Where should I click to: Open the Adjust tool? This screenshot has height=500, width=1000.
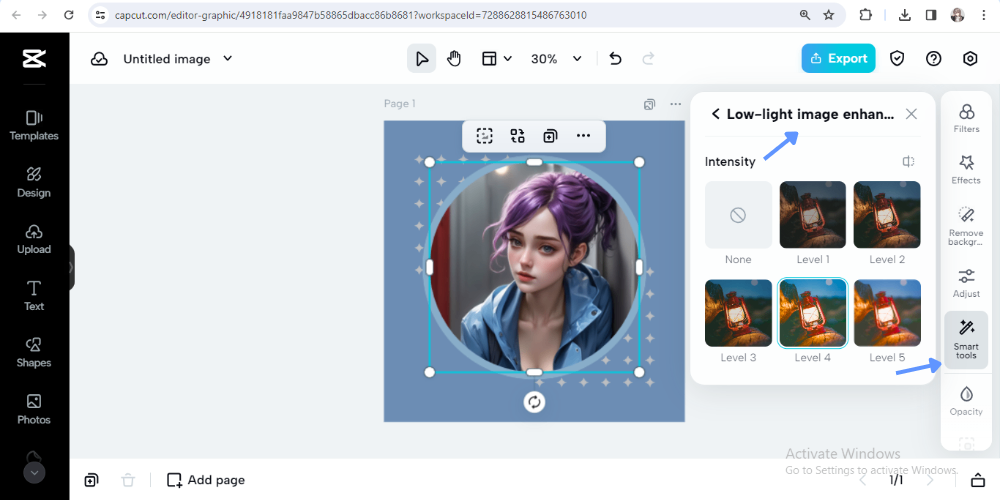966,283
